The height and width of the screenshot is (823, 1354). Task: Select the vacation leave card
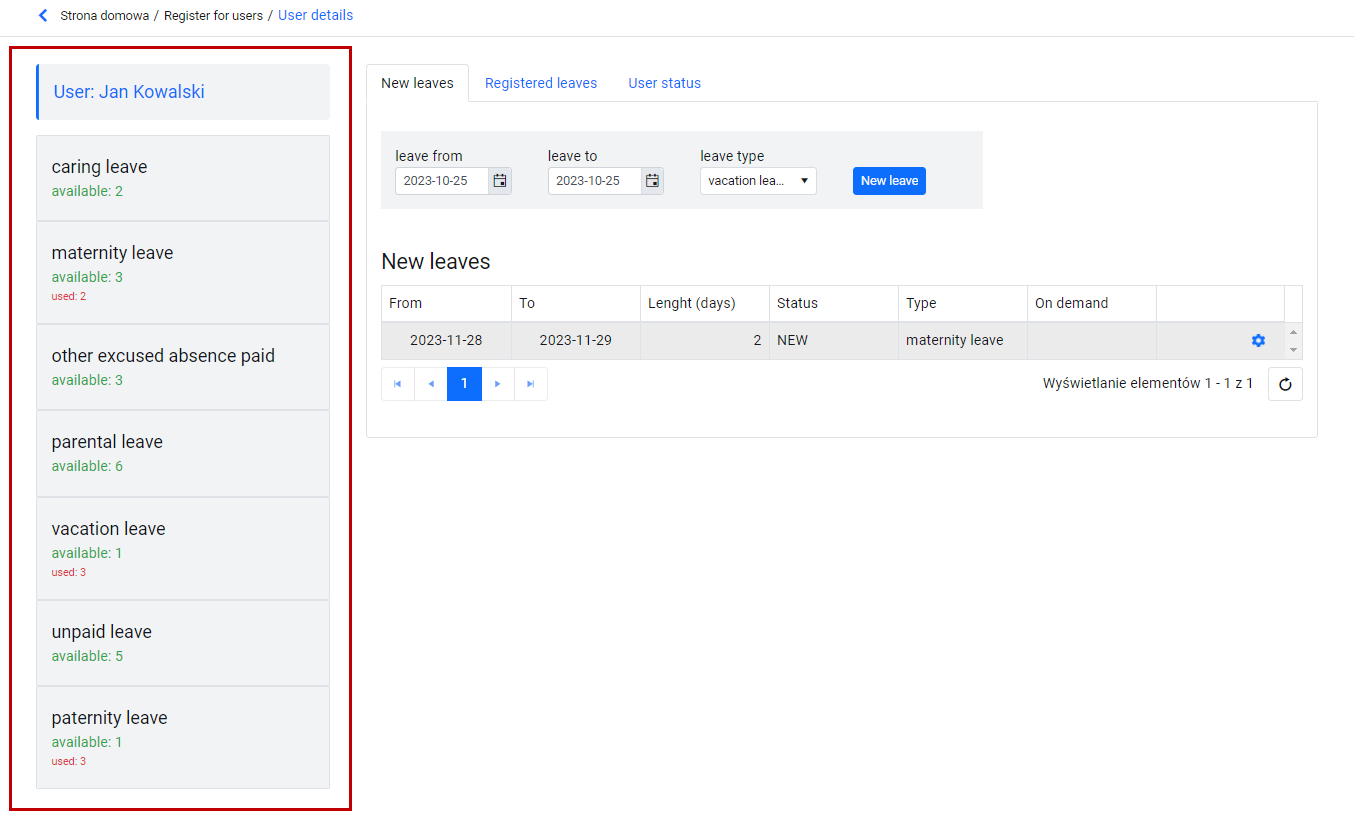click(183, 549)
